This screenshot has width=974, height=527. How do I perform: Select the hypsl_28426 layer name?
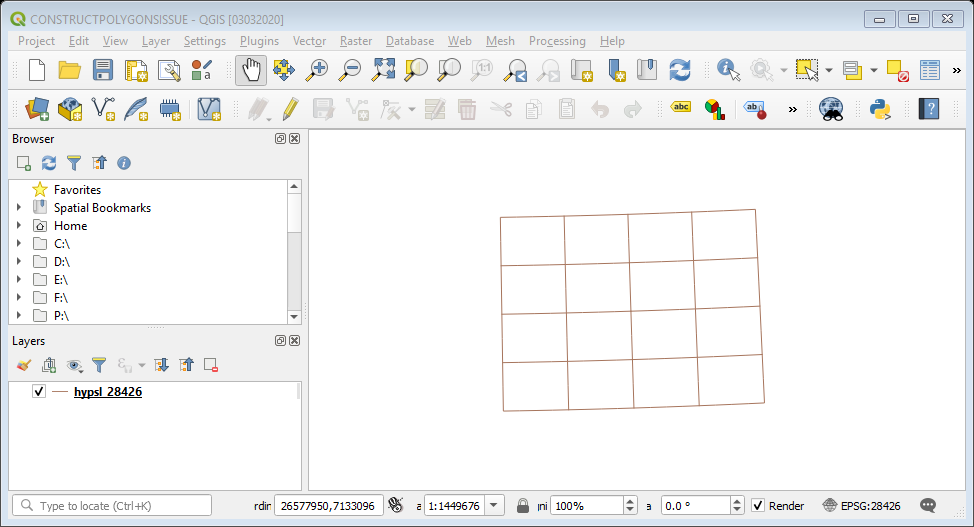pos(108,392)
